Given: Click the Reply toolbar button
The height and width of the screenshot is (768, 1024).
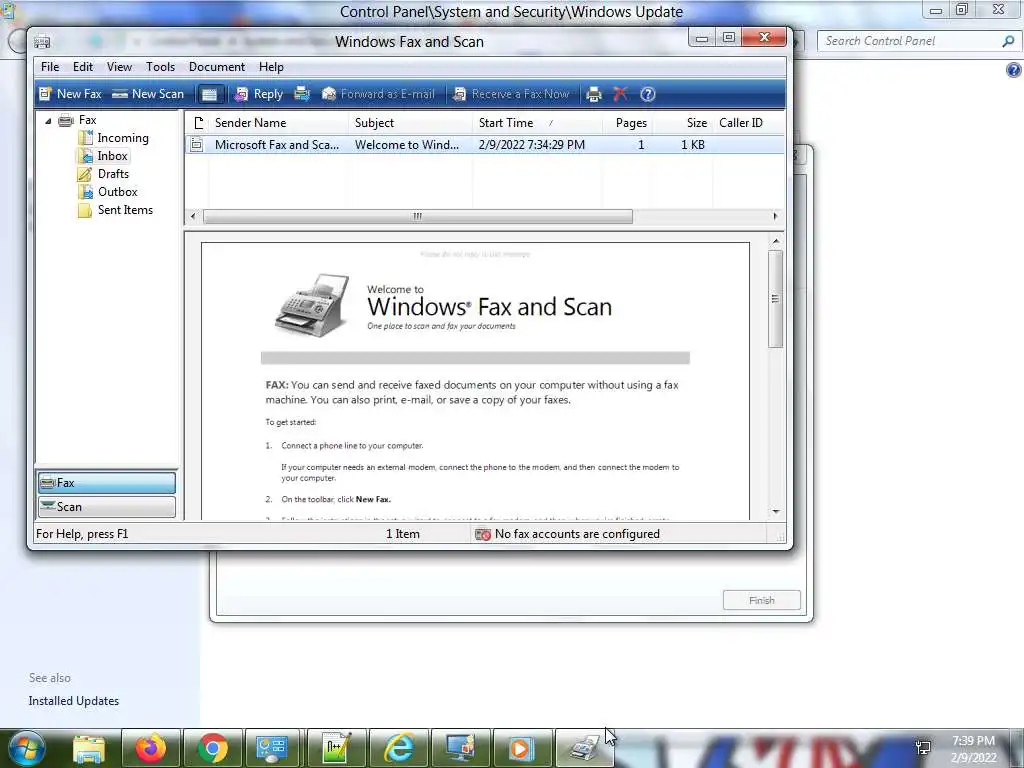Looking at the screenshot, I should [x=259, y=94].
